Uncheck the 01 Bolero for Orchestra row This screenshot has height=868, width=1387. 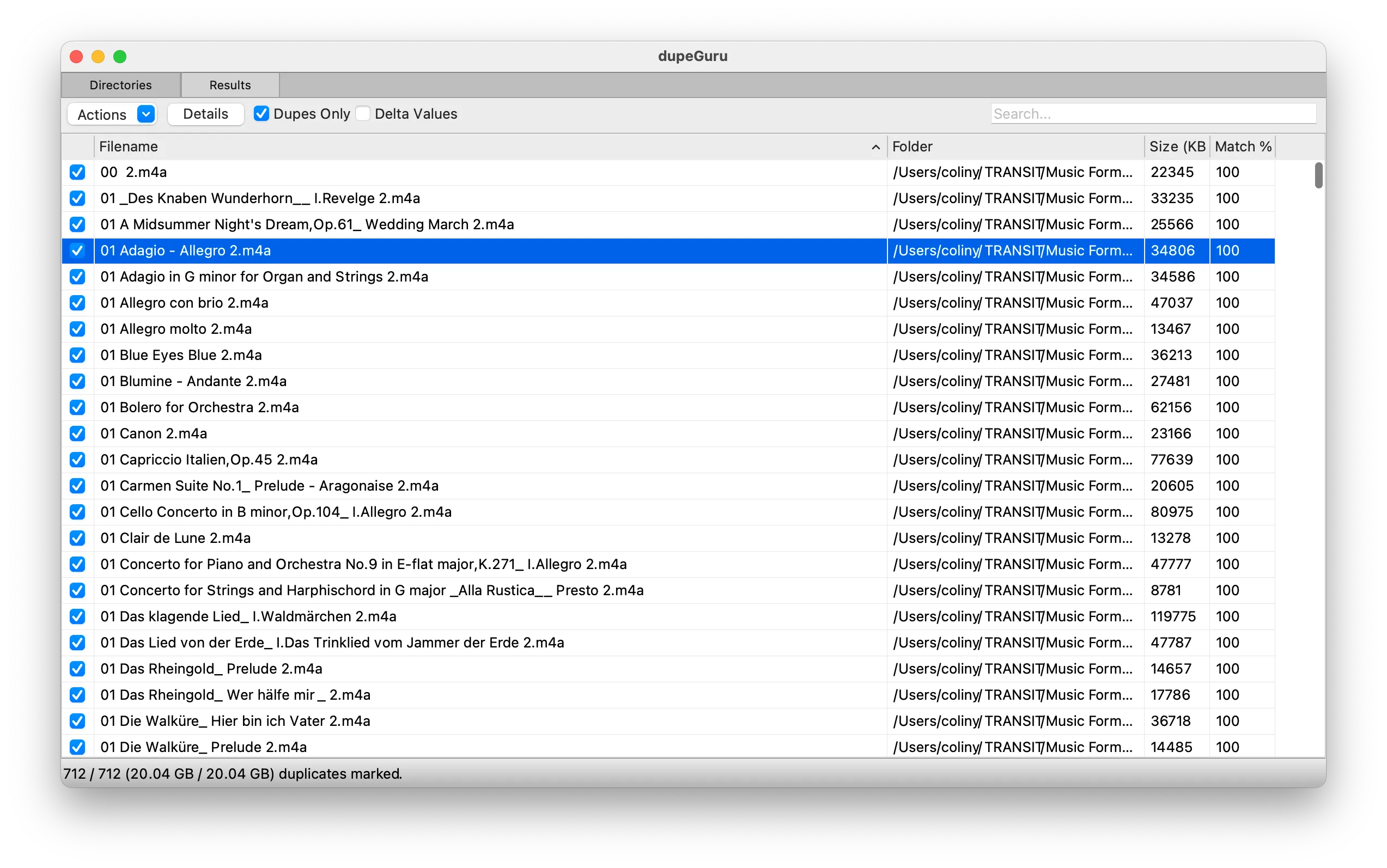(77, 407)
